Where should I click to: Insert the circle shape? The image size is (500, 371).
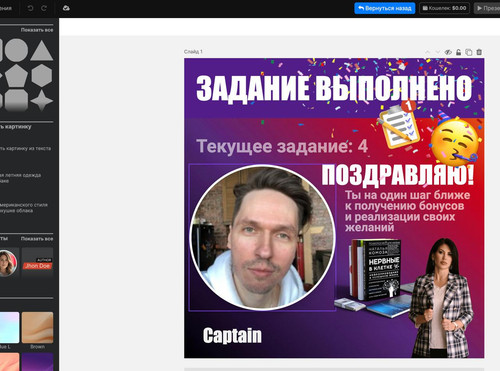16,50
